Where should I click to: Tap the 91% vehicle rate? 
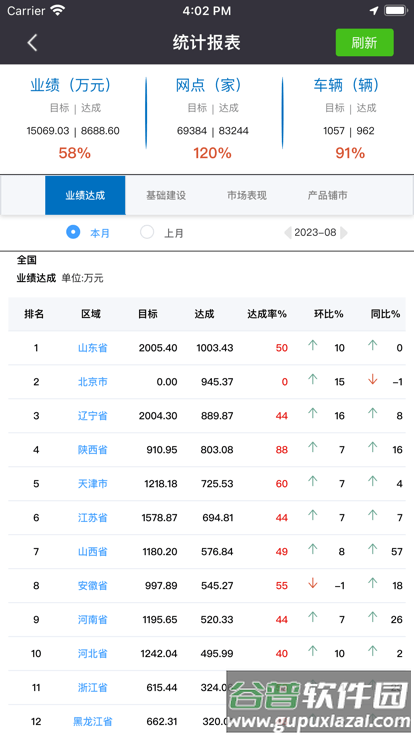tap(350, 153)
